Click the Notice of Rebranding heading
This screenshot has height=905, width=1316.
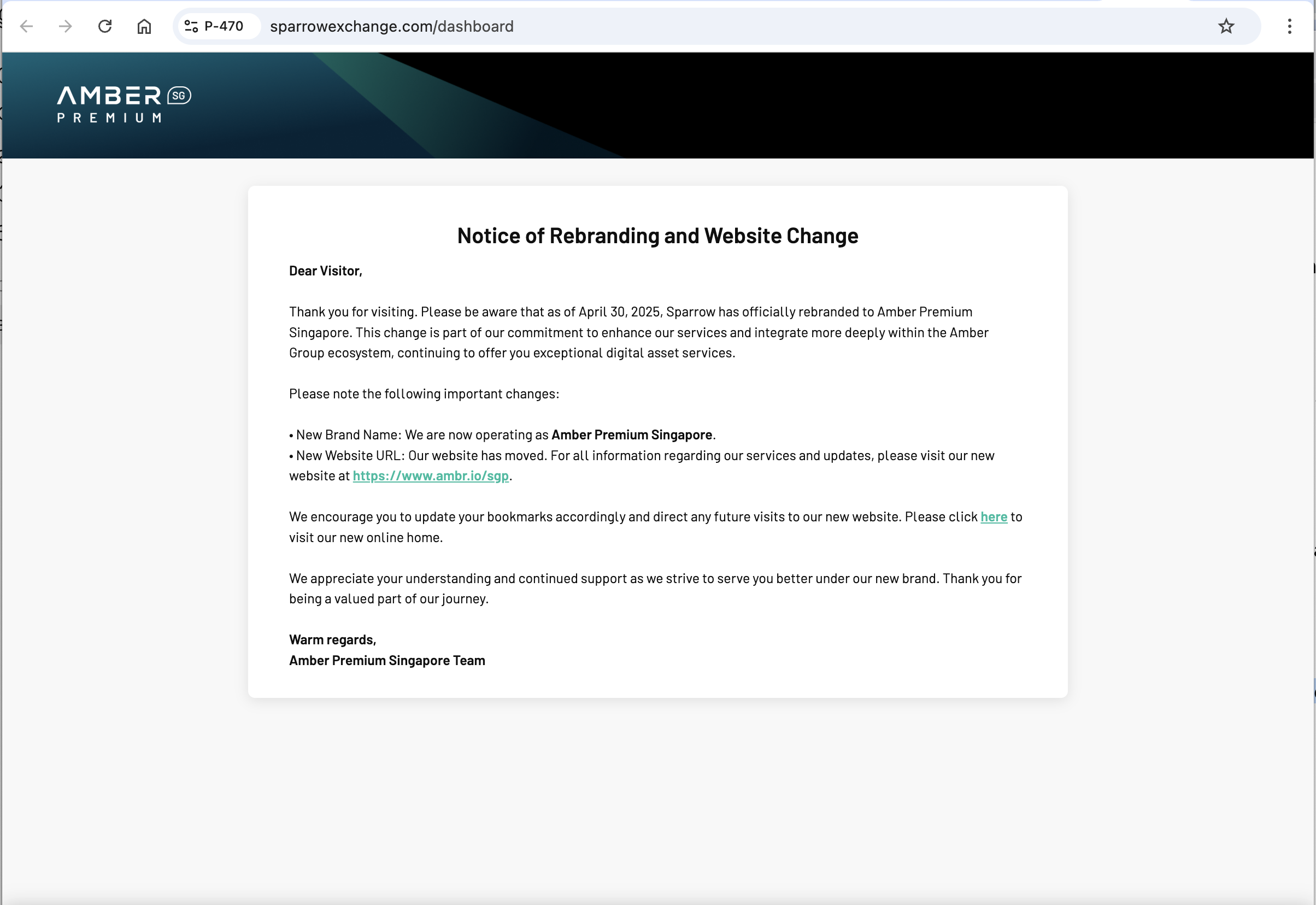(657, 236)
